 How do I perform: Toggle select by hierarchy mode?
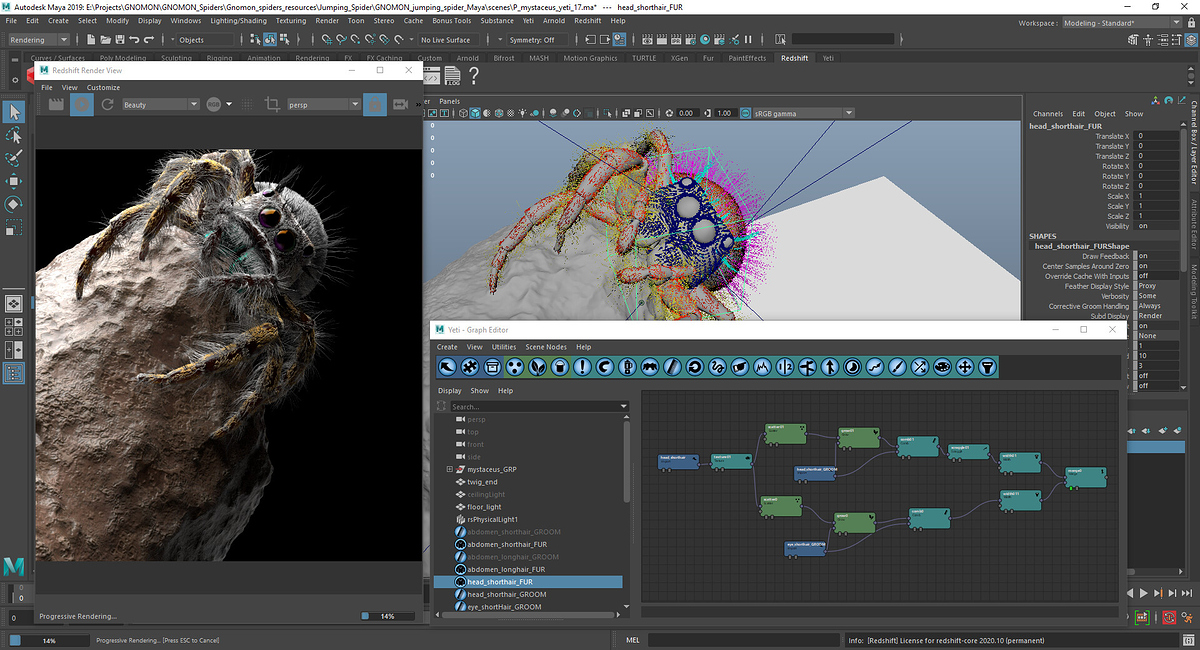coord(255,40)
